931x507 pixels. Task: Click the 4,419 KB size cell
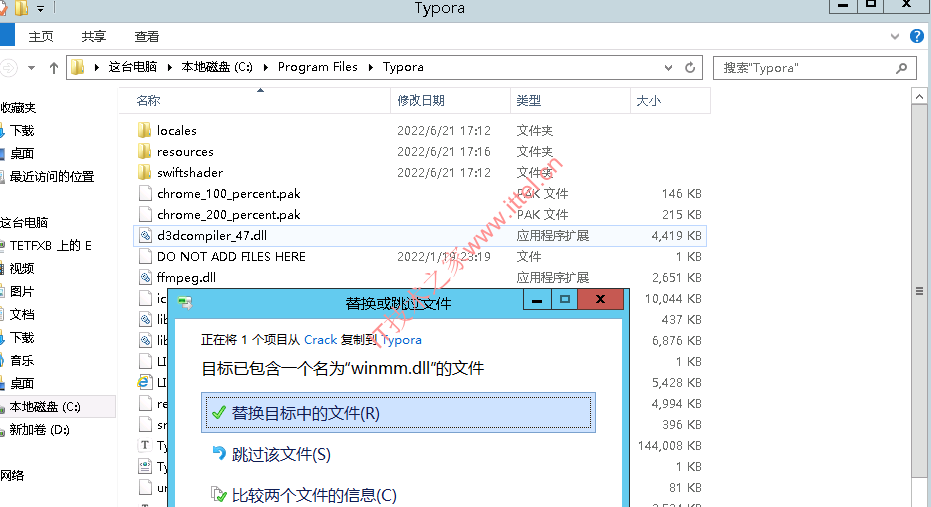tap(676, 236)
